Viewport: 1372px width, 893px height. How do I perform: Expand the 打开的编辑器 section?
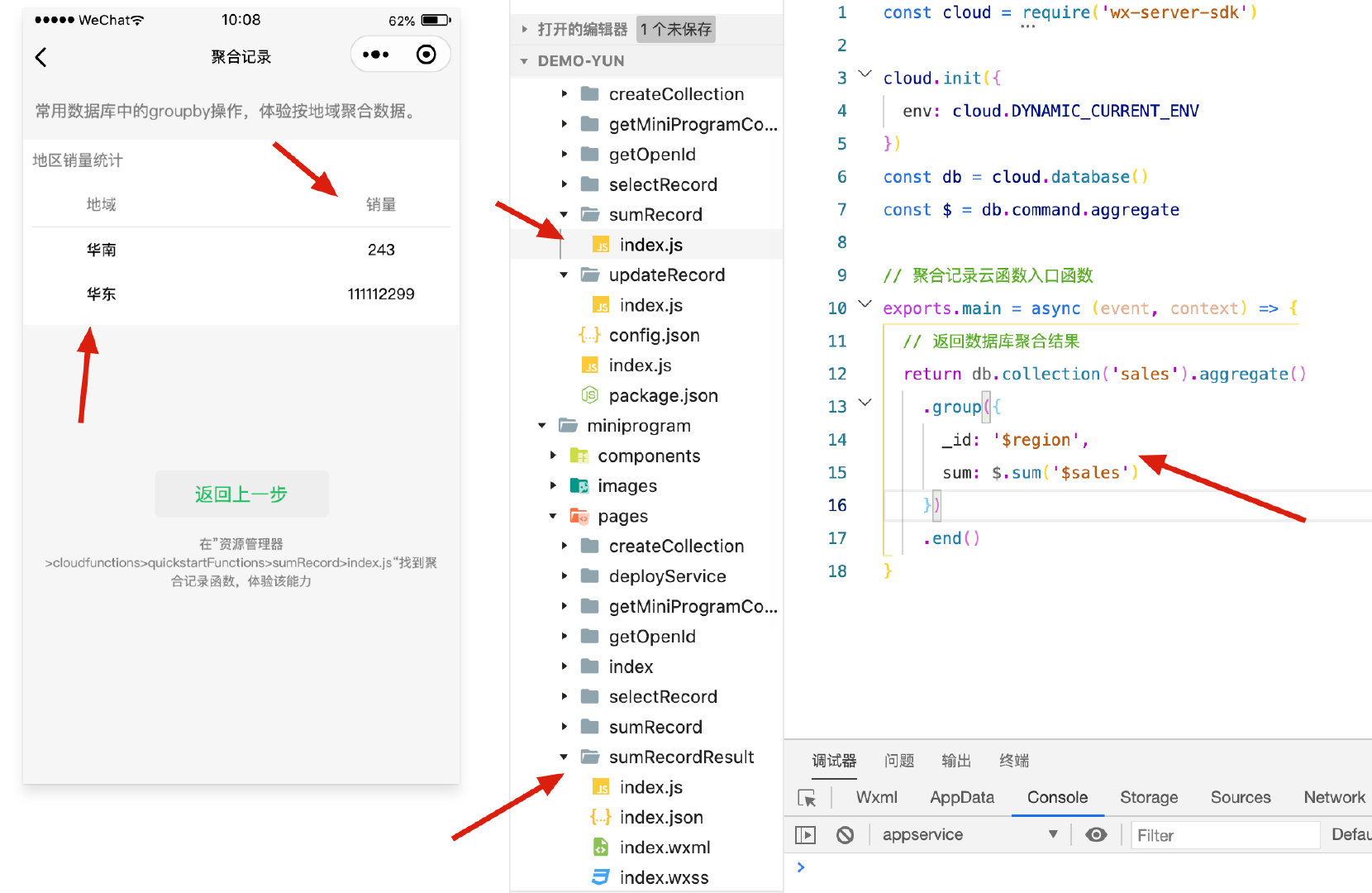click(524, 29)
